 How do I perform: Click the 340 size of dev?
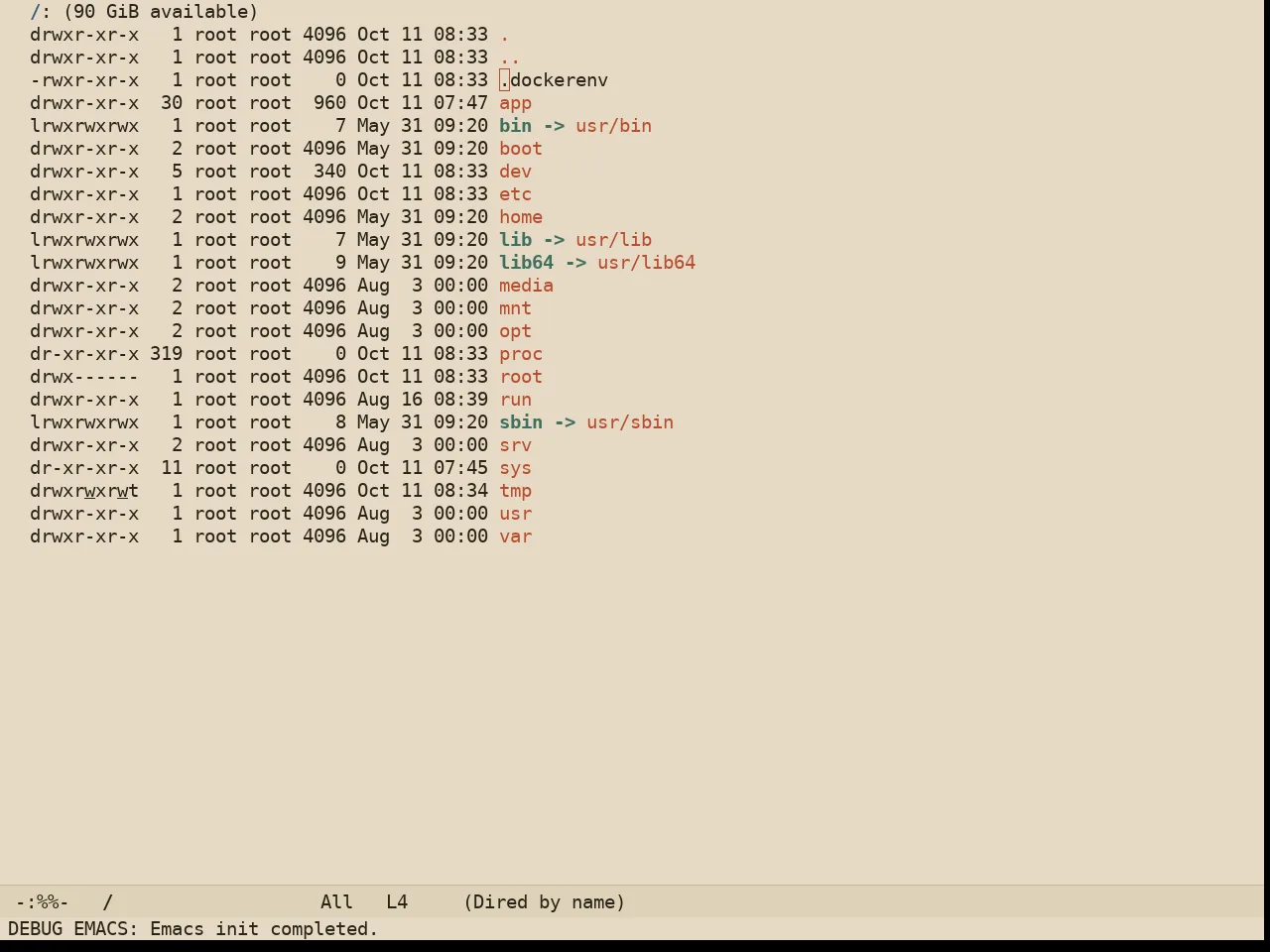(329, 172)
